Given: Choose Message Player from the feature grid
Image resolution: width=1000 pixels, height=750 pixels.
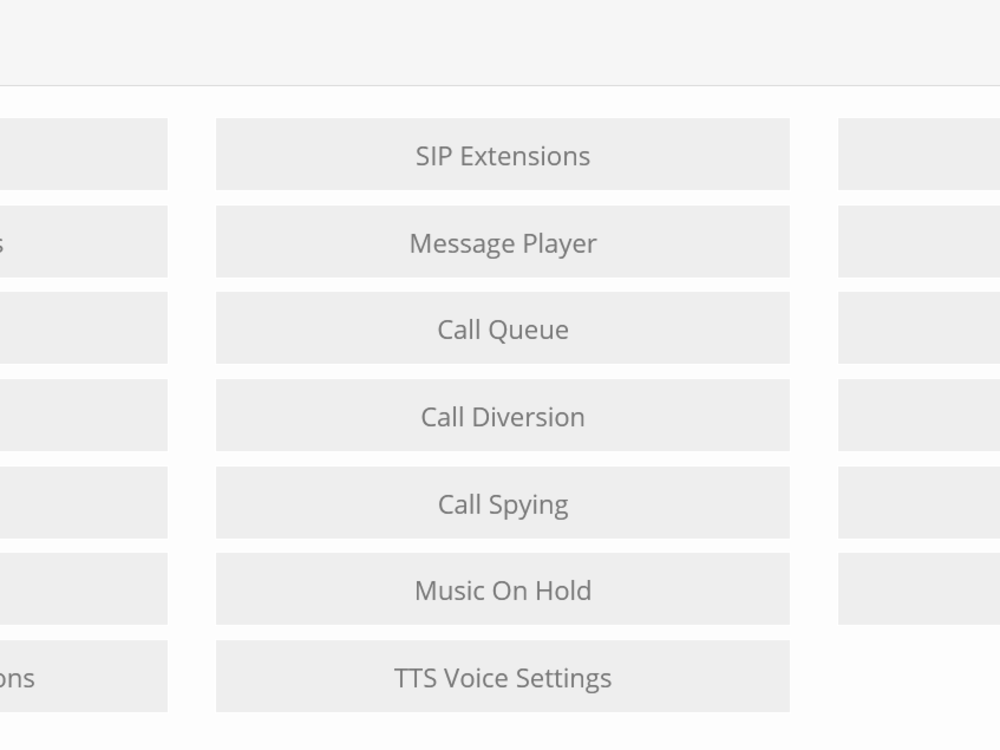Looking at the screenshot, I should click(502, 242).
